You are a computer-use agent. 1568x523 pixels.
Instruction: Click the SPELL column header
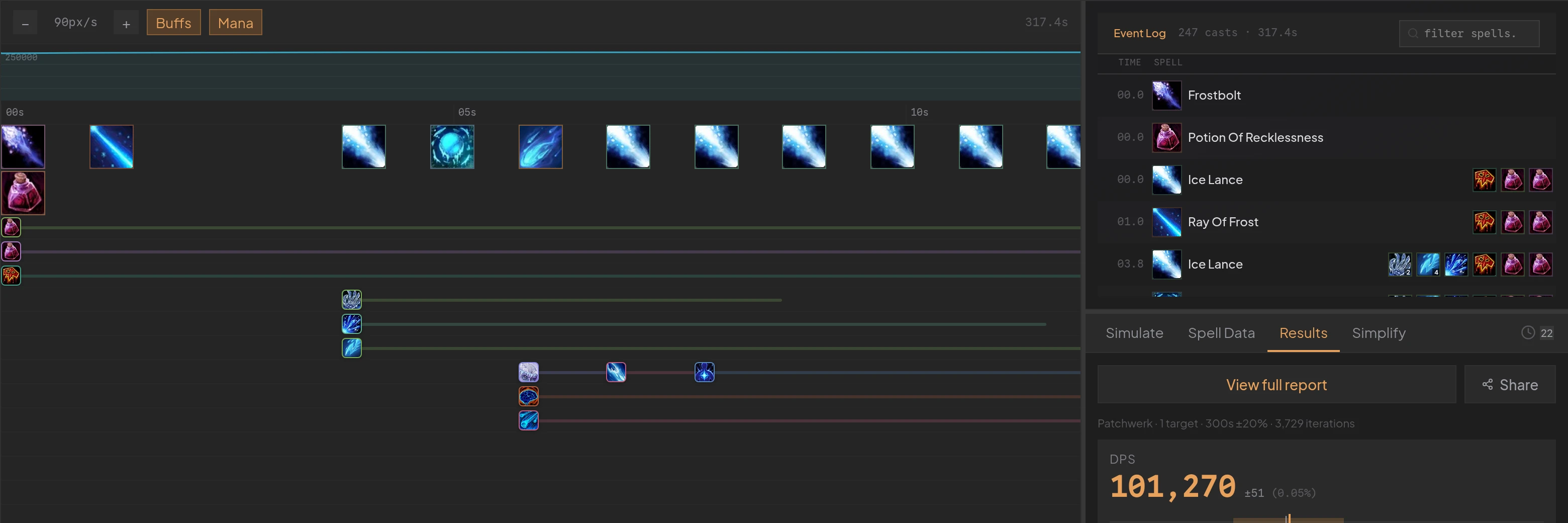click(1167, 63)
